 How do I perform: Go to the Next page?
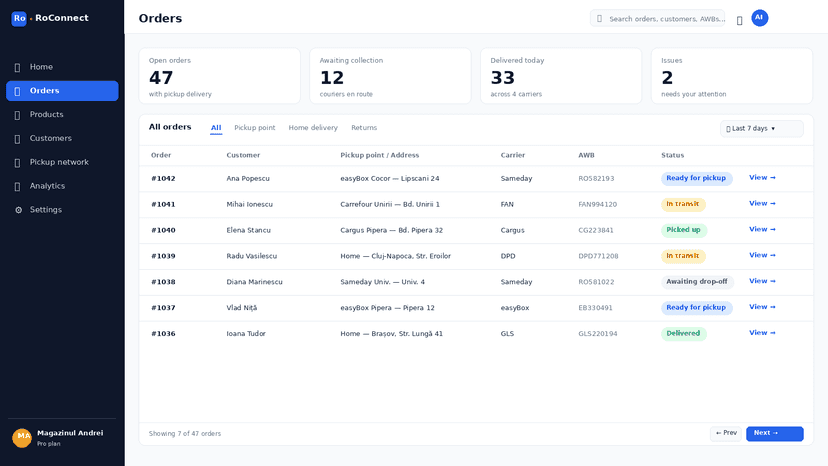point(774,433)
